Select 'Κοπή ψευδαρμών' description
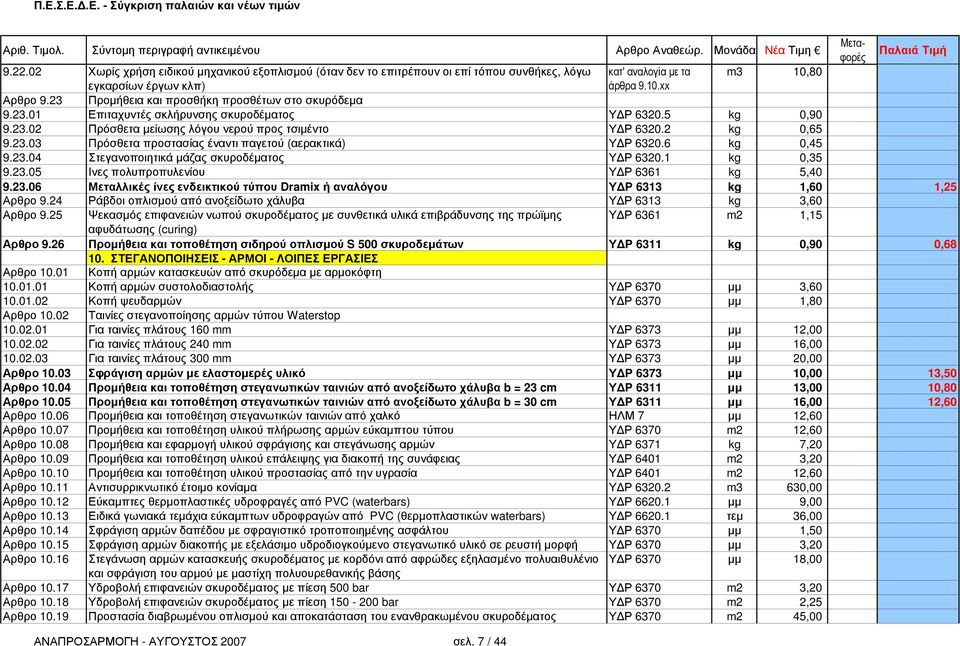 point(135,301)
